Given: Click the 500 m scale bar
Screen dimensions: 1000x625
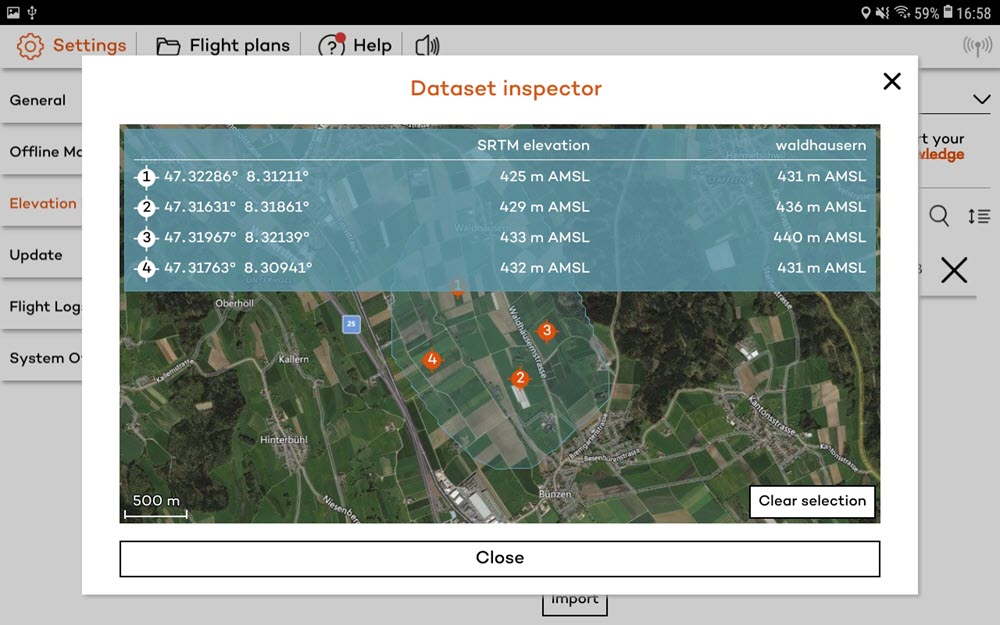Looking at the screenshot, I should tap(154, 506).
